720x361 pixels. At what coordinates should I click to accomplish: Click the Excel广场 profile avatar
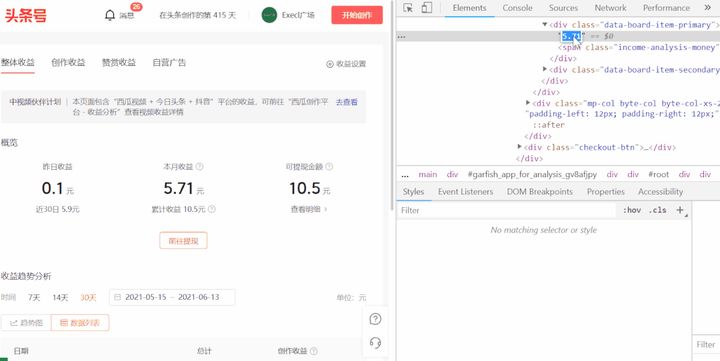coord(269,15)
